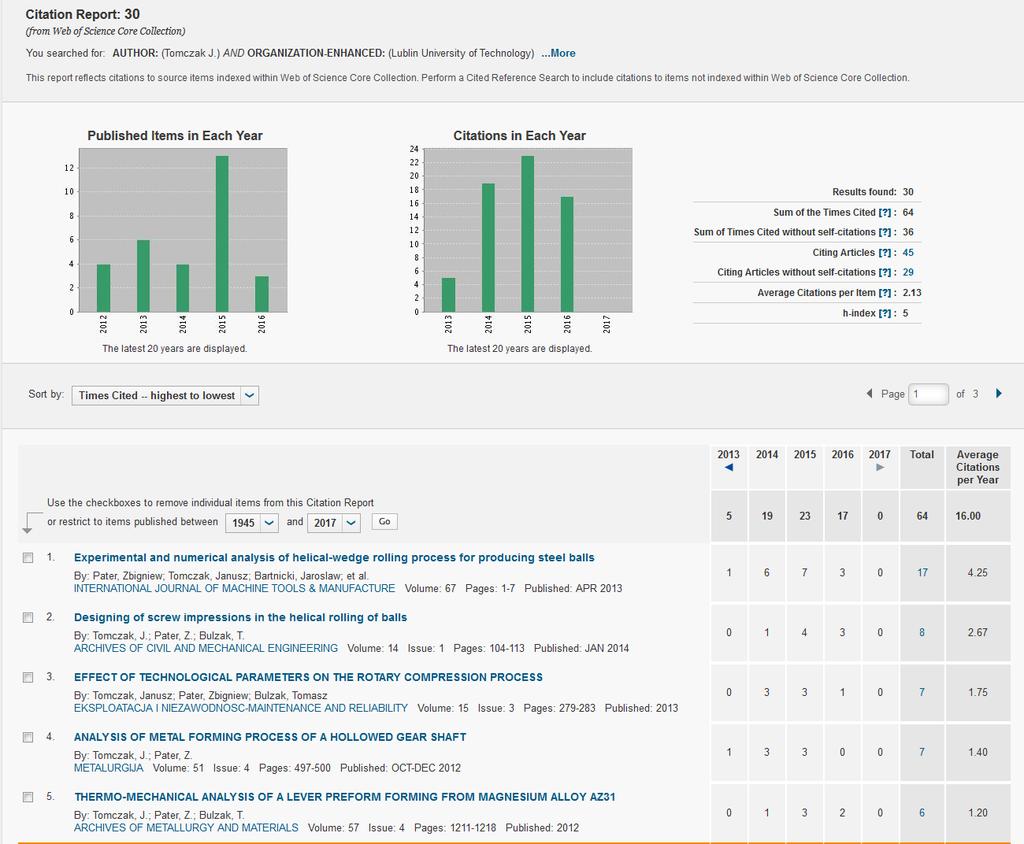The width and height of the screenshot is (1024, 844).
Task: Open the Sort by dropdown
Action: (165, 395)
